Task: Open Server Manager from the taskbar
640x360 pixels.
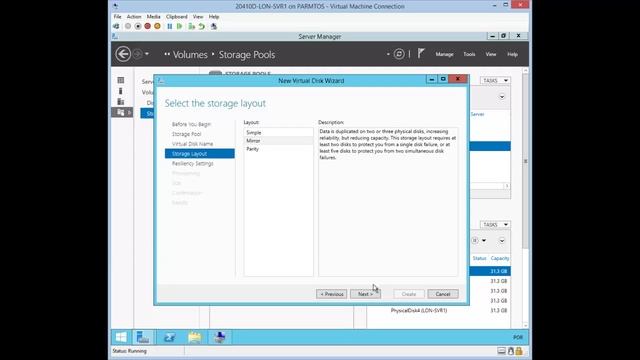Action: [x=143, y=337]
